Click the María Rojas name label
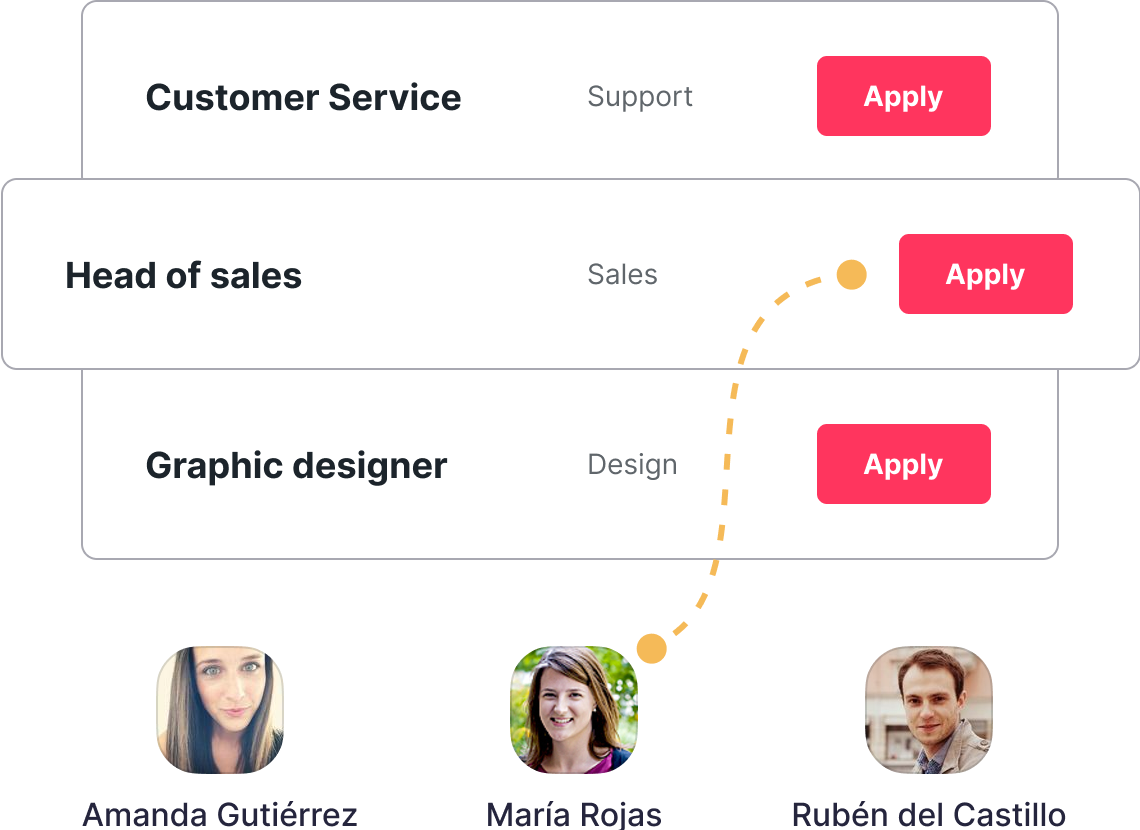The image size is (1140, 830). (x=573, y=814)
